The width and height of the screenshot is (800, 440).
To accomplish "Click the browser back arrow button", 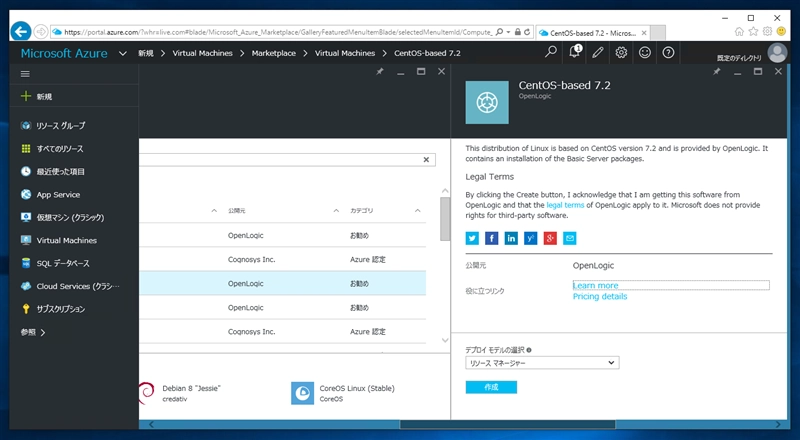I will point(21,32).
